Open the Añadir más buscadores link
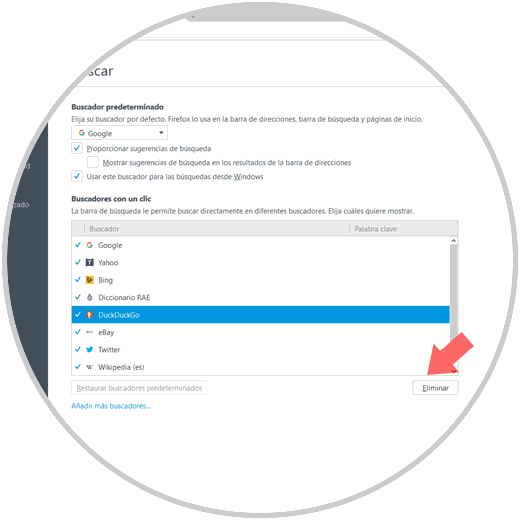The image size is (520, 520). pos(111,406)
